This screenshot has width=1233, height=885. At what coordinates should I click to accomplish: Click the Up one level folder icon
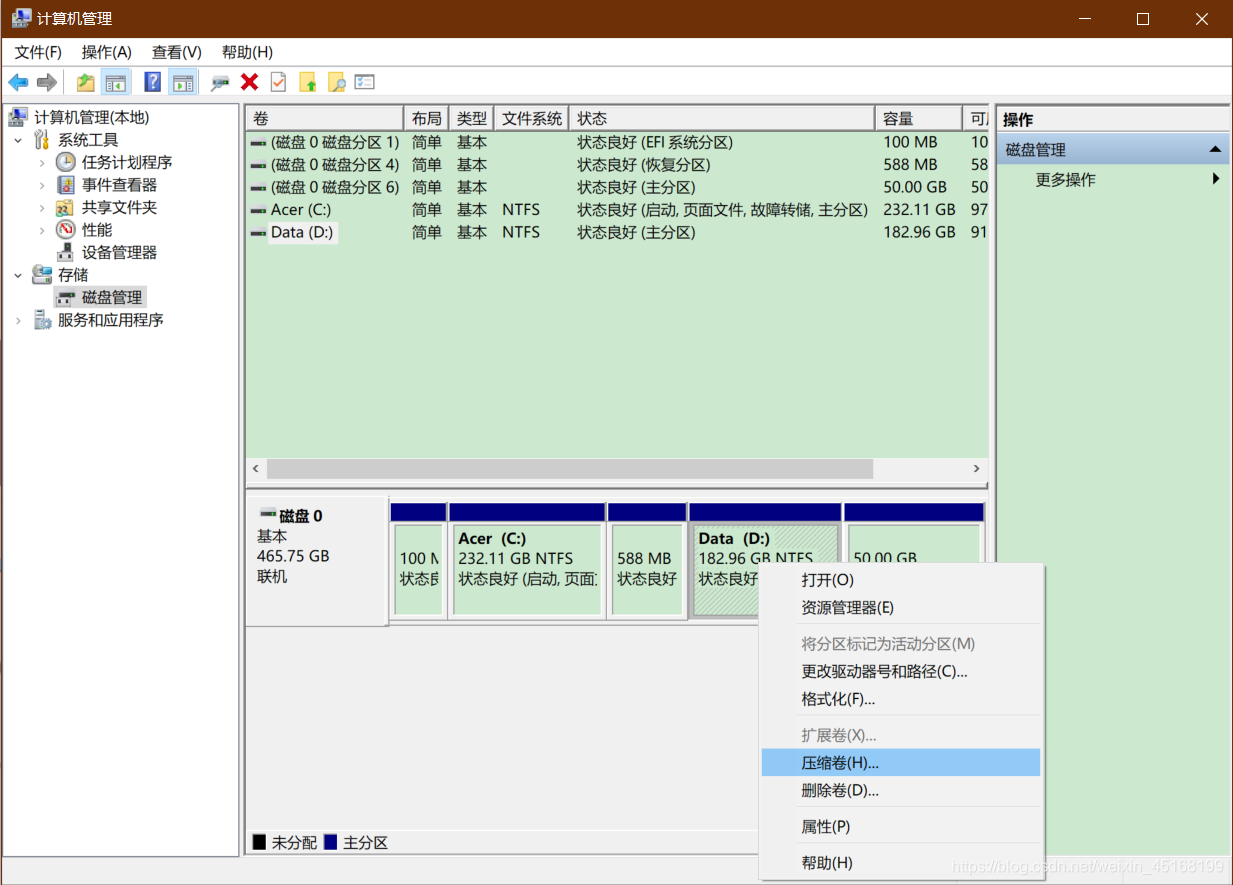pos(86,82)
